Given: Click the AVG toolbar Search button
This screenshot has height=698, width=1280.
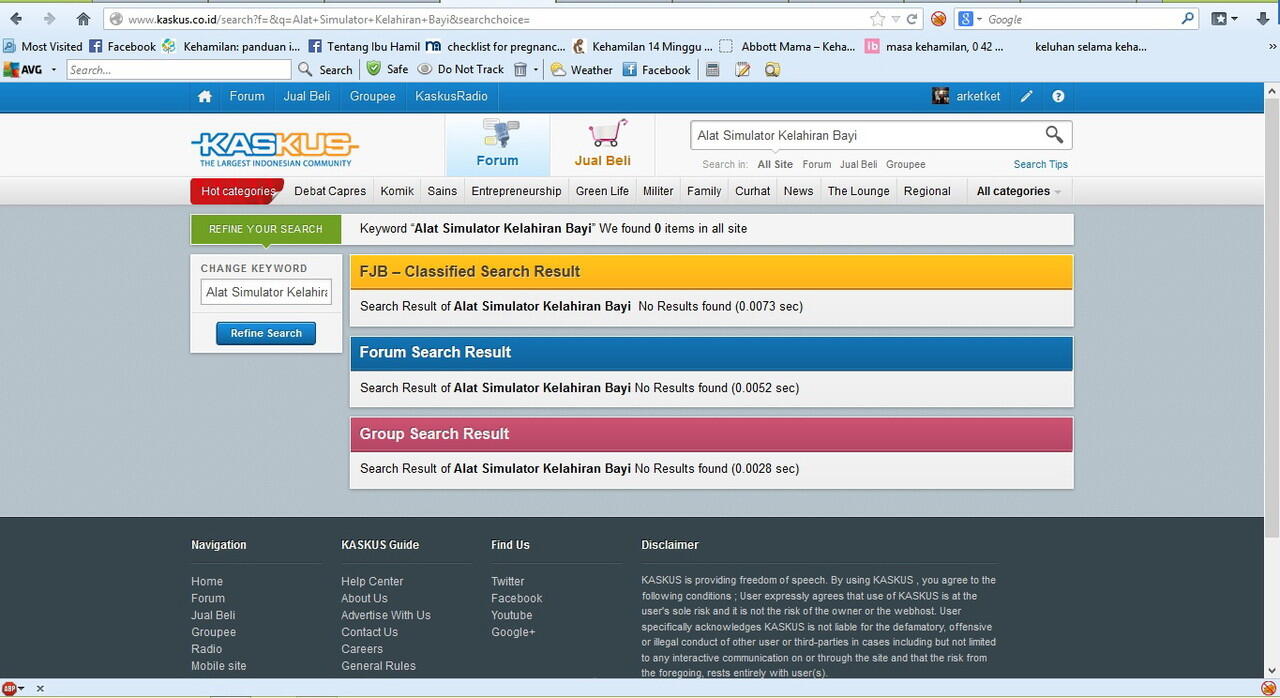Looking at the screenshot, I should point(325,70).
